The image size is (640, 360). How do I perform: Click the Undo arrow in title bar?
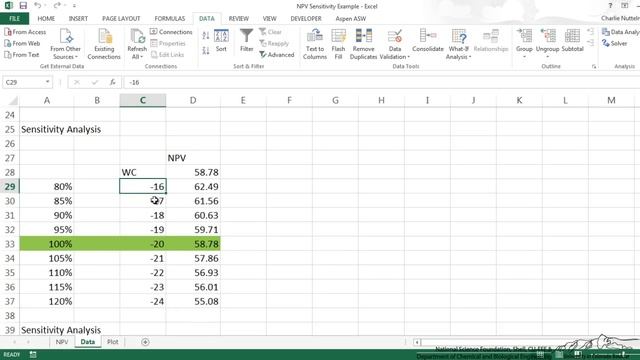coord(38,6)
